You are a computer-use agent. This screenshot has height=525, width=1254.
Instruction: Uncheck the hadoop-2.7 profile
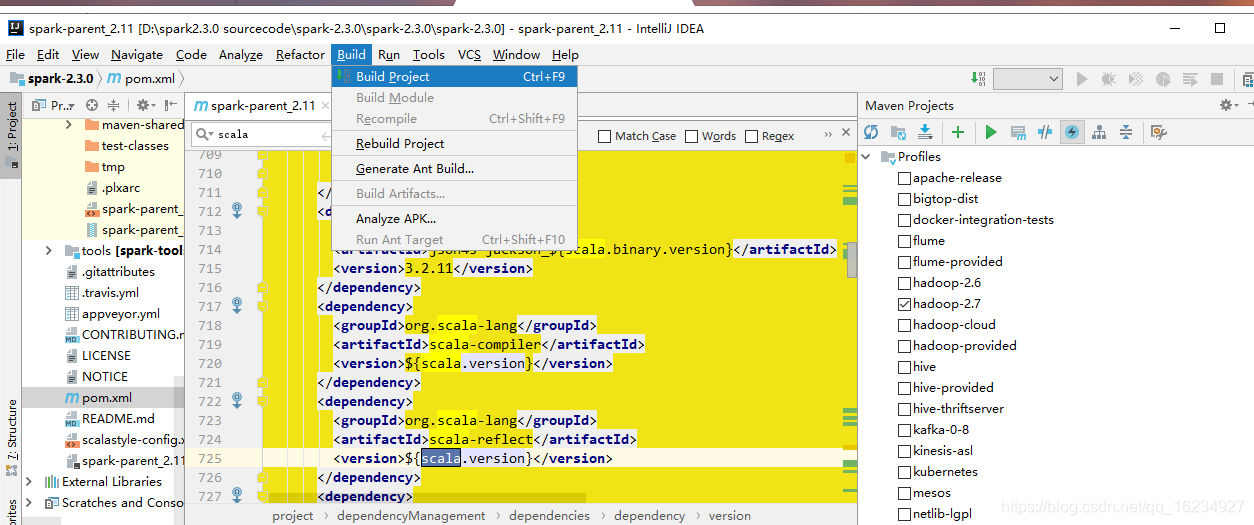[904, 304]
